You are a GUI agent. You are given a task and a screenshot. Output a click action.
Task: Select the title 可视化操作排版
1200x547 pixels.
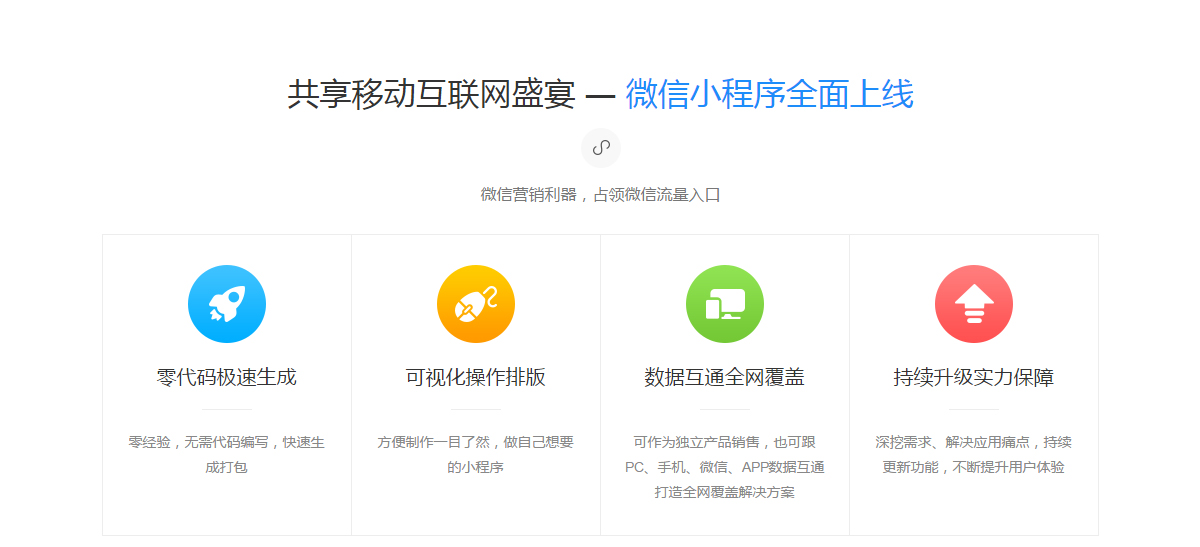coord(476,378)
